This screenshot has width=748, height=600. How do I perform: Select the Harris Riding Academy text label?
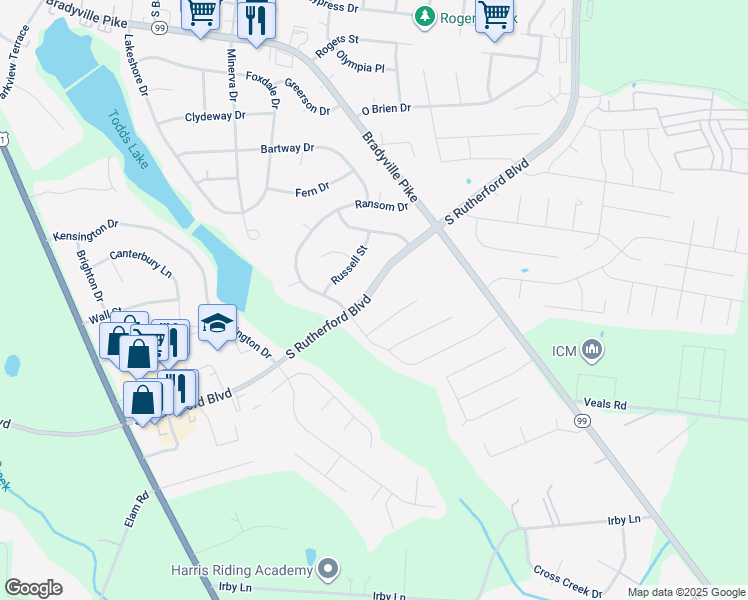click(x=242, y=570)
